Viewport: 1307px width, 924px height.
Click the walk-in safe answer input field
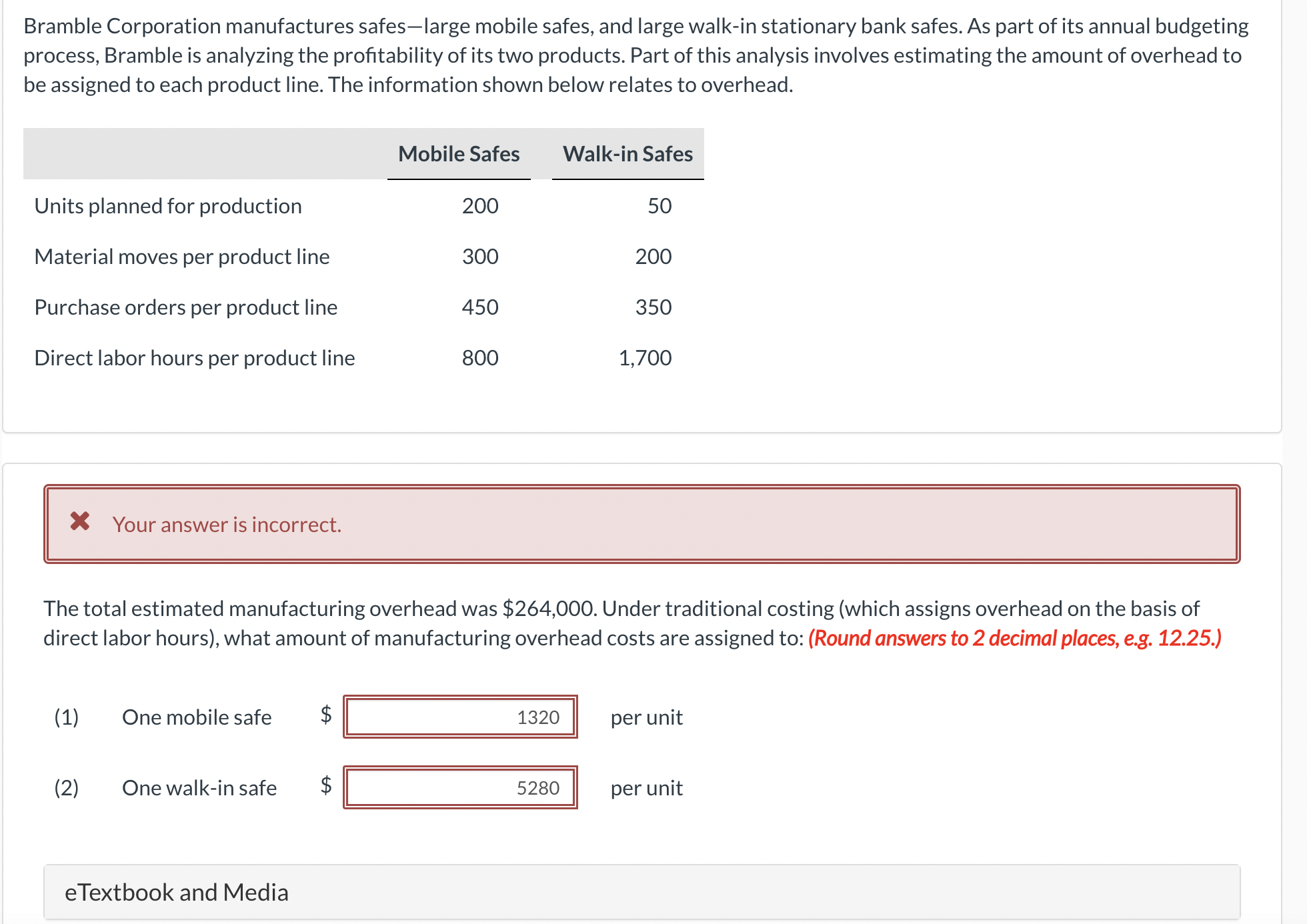(x=460, y=788)
